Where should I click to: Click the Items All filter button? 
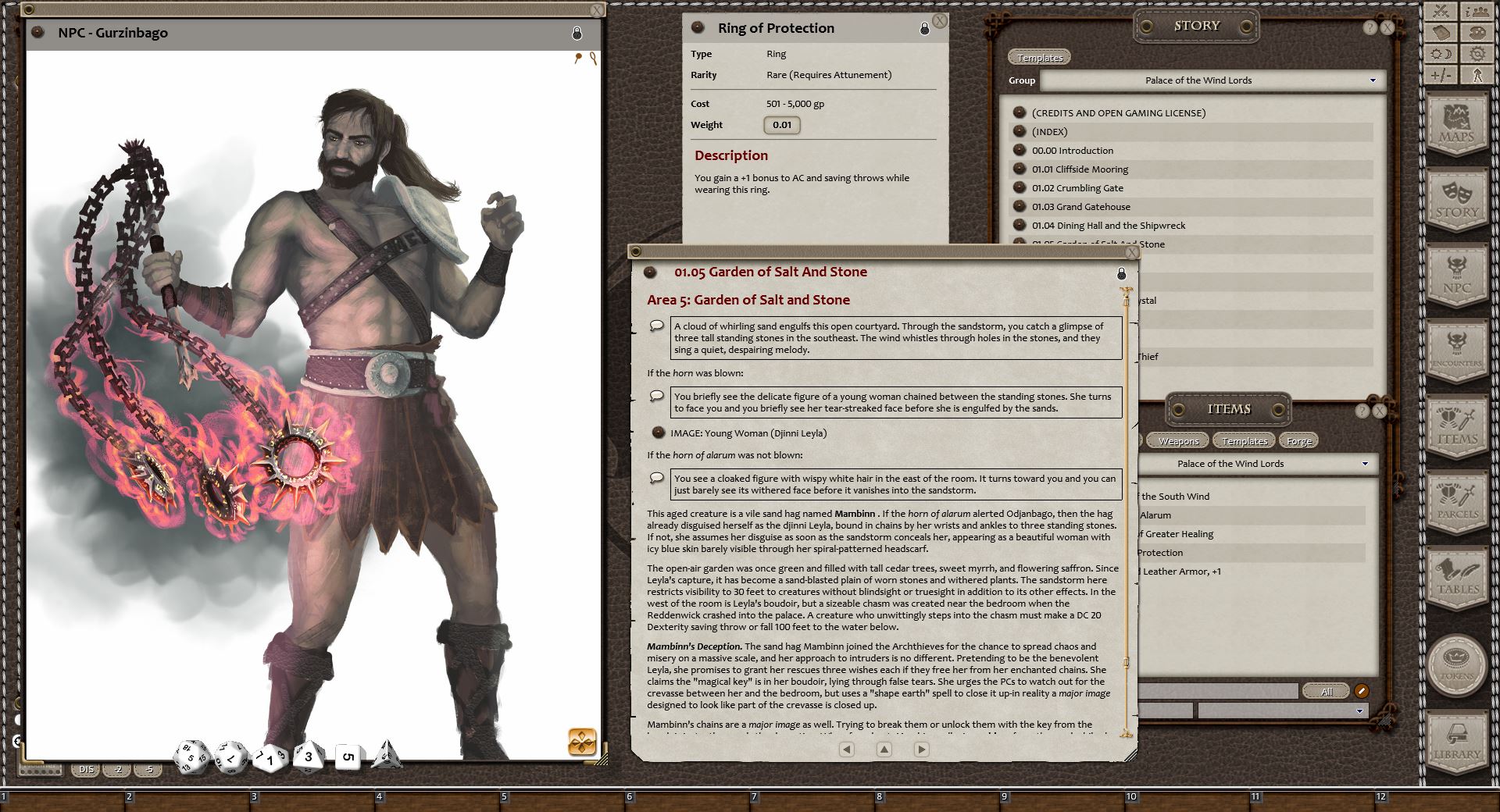(1326, 692)
